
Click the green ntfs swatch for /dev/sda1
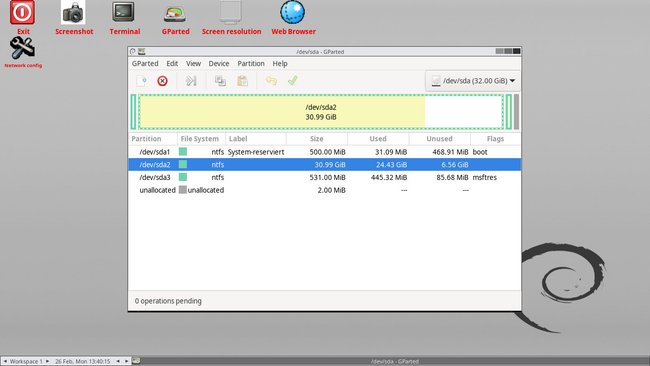click(x=183, y=152)
